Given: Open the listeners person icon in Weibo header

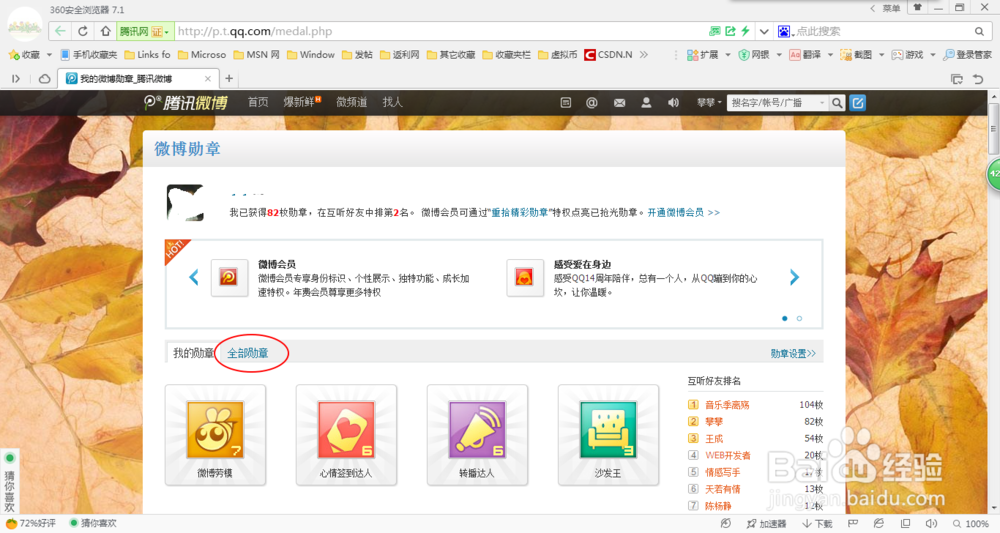Looking at the screenshot, I should click(646, 102).
